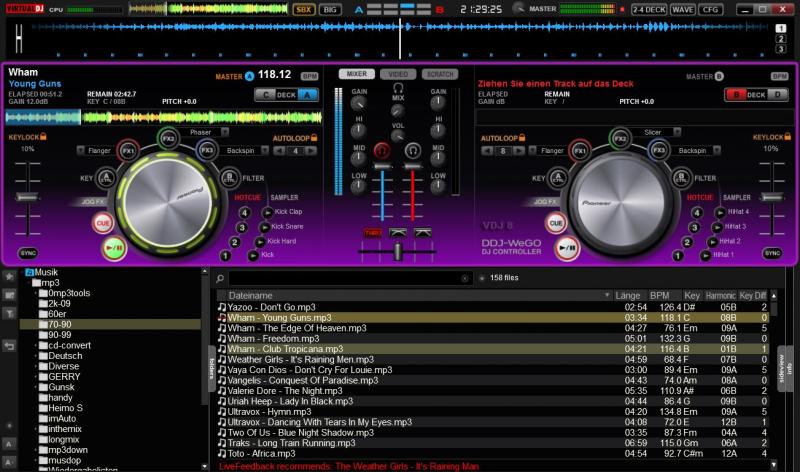Activate right deck FX3 button

[x=659, y=151]
